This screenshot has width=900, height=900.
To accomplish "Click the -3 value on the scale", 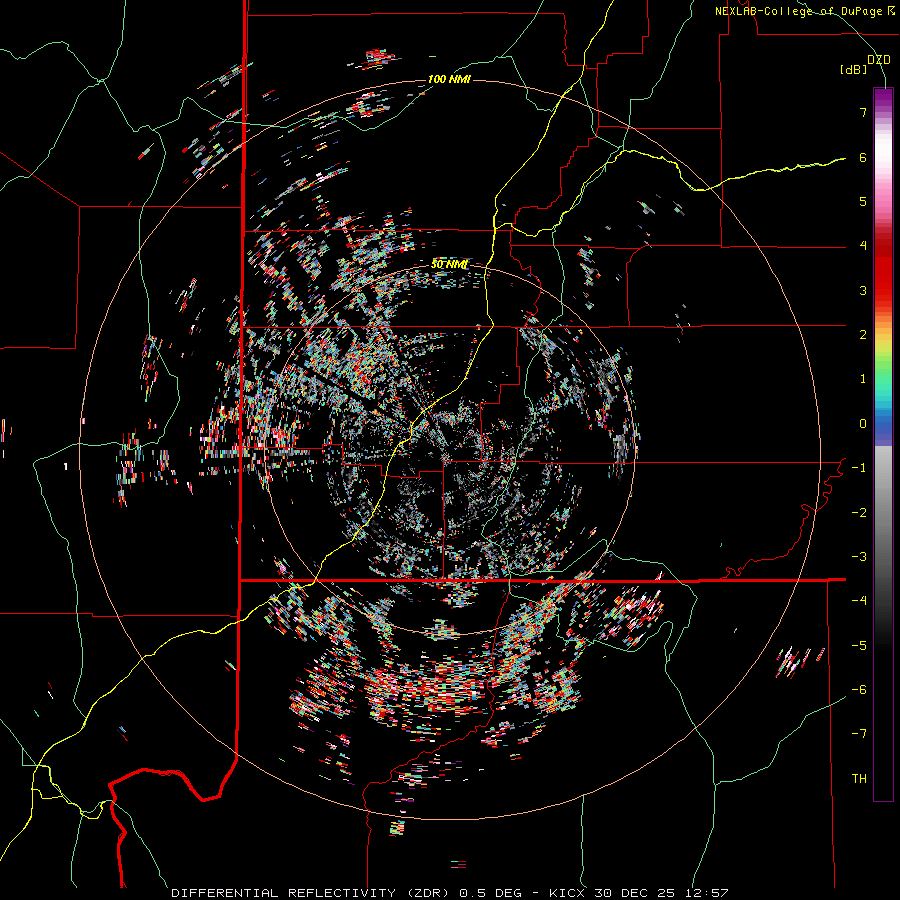I will pyautogui.click(x=859, y=557).
